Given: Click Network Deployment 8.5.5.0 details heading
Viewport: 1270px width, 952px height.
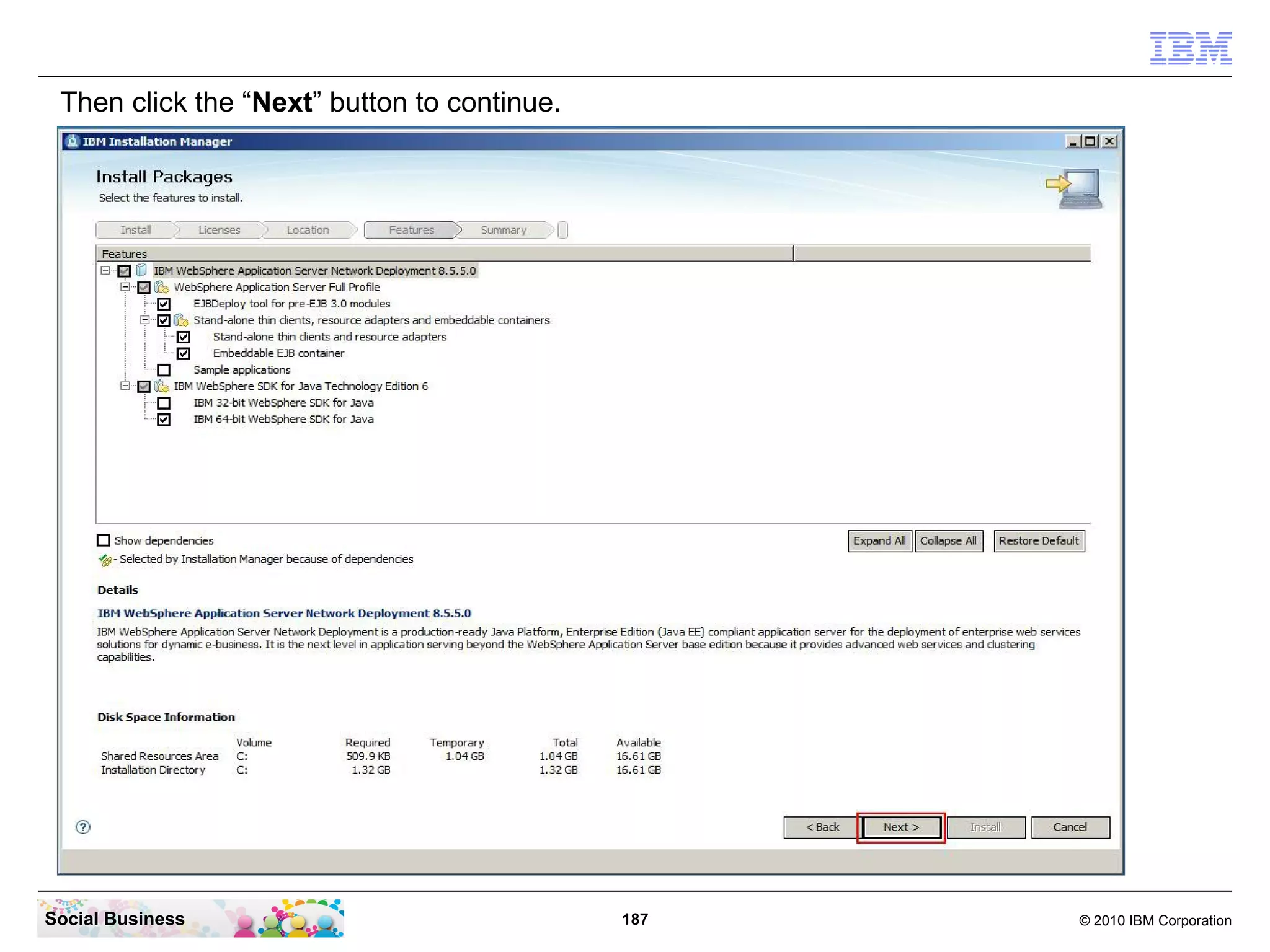Looking at the screenshot, I should pyautogui.click(x=284, y=613).
